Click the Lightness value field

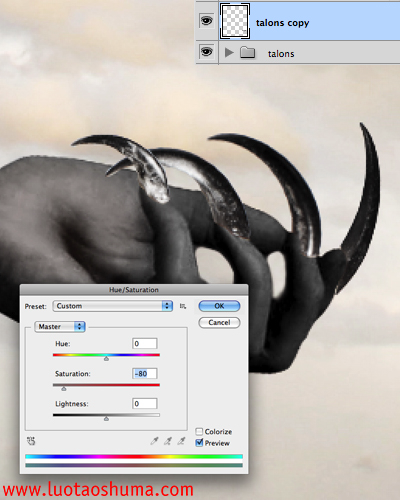click(144, 404)
